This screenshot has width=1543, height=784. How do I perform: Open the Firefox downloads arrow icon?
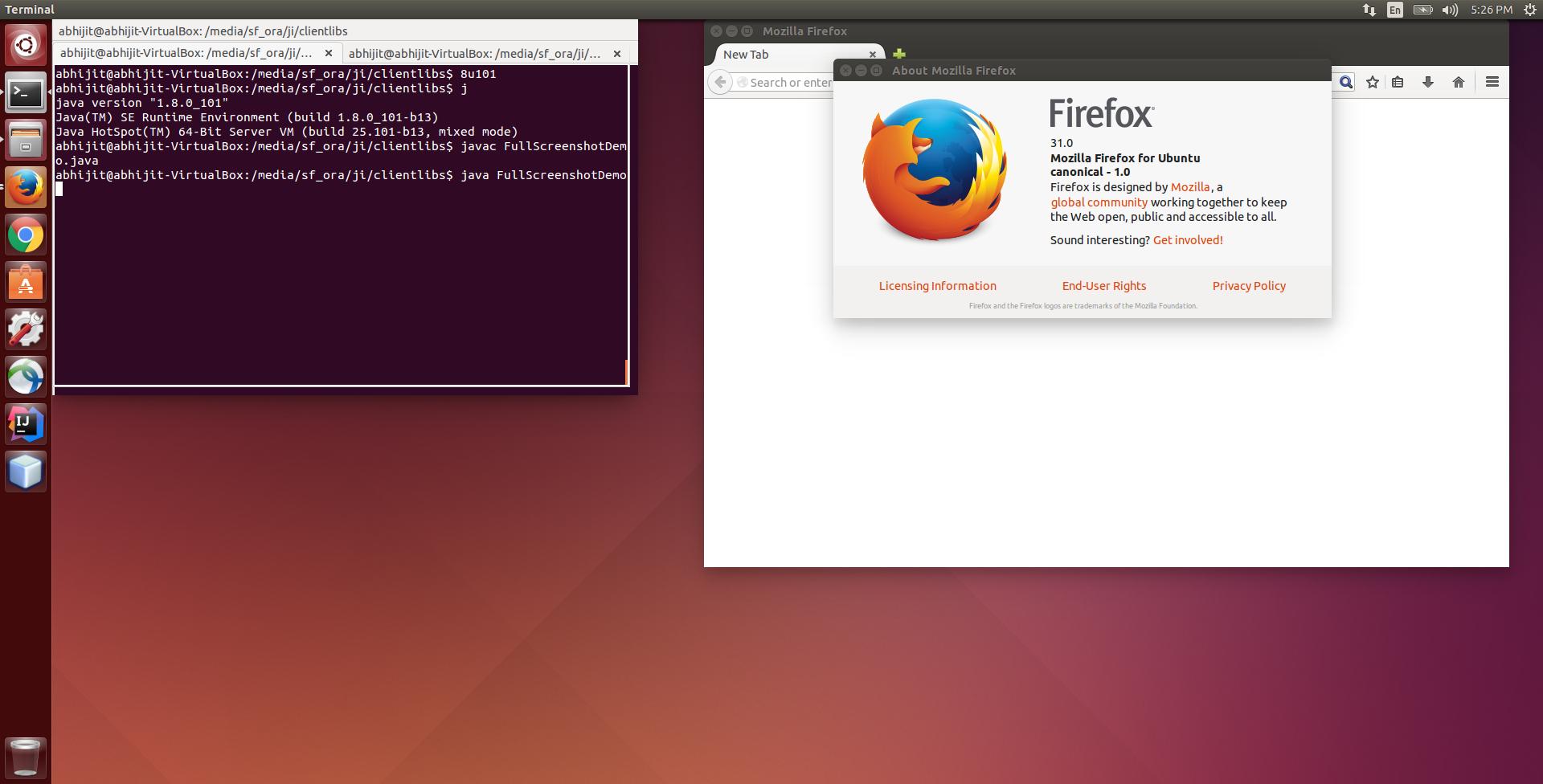click(1428, 82)
